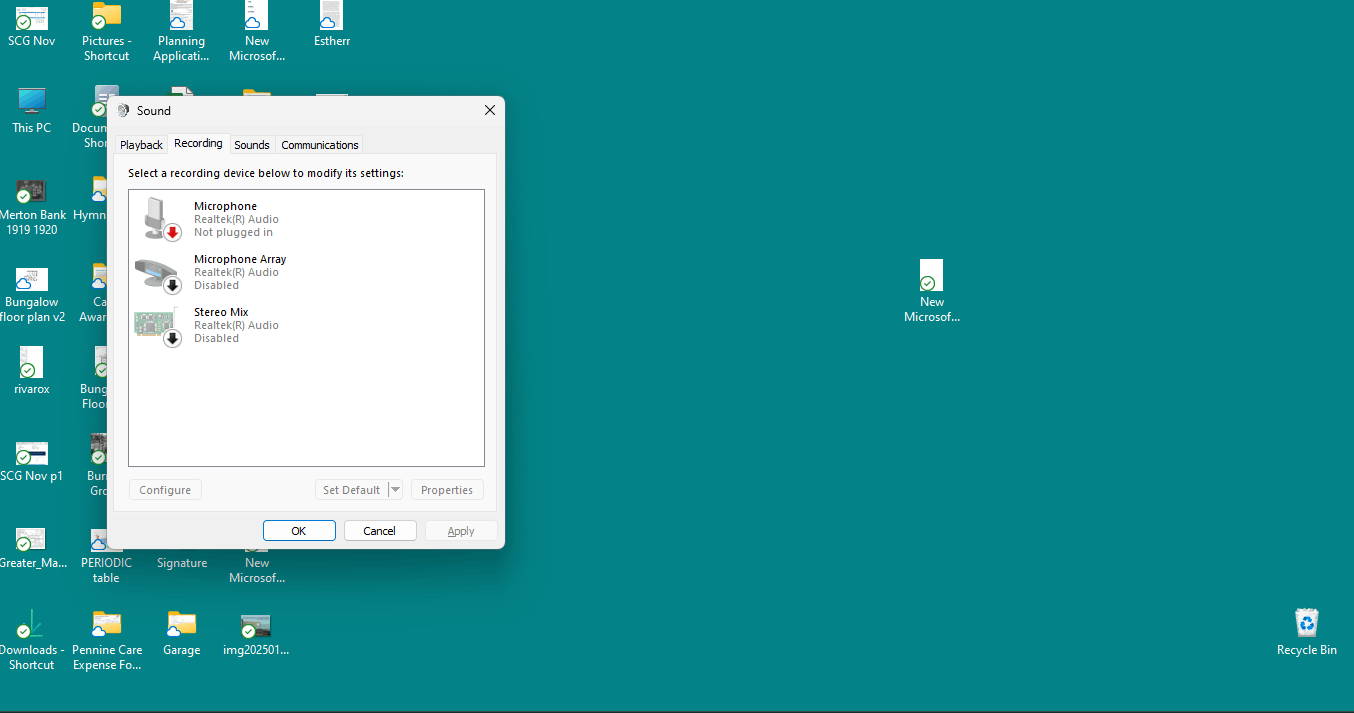Switch to the Communications tab
Viewport: 1354px width, 713px height.
tap(320, 145)
